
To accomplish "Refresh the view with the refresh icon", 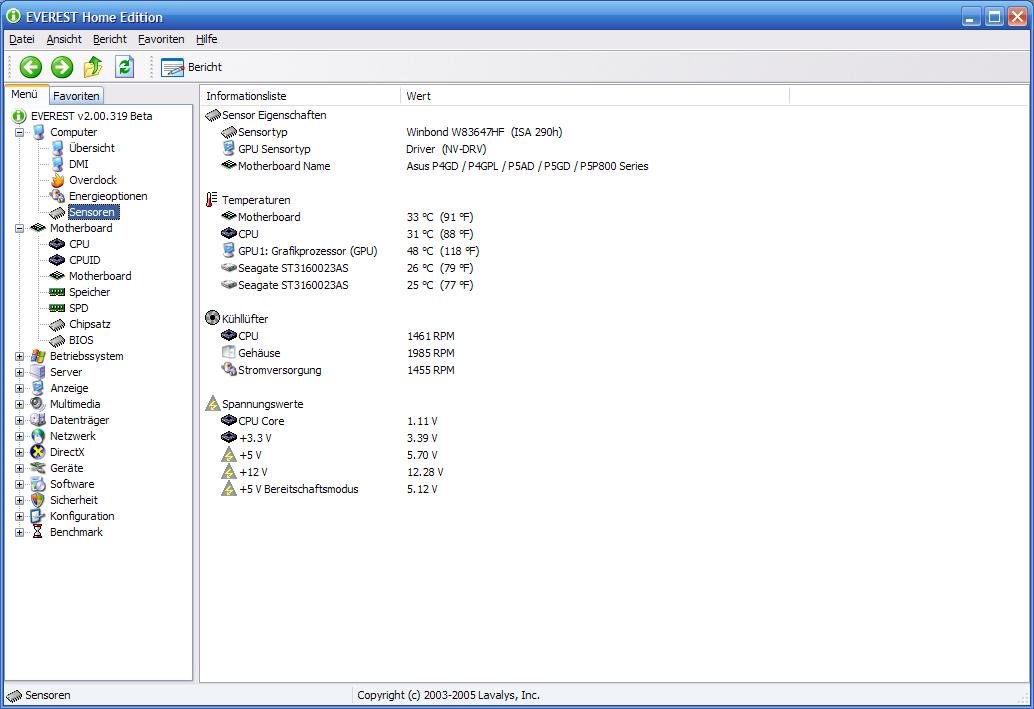I will tap(125, 67).
